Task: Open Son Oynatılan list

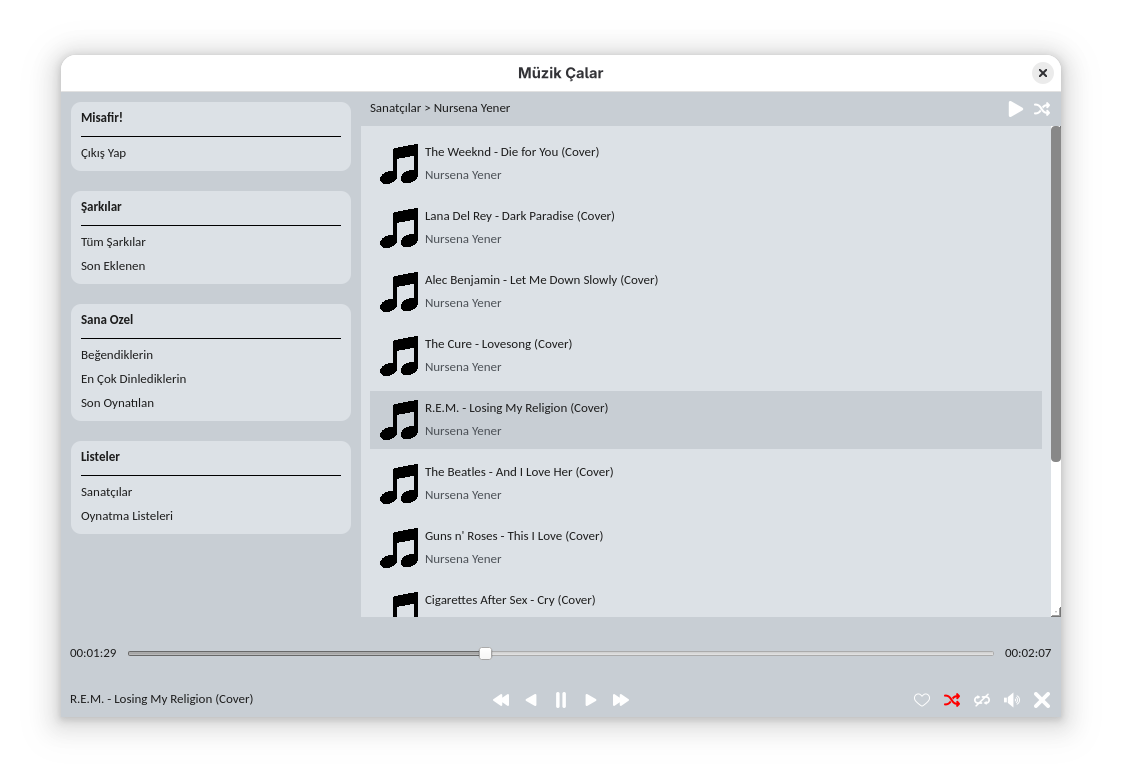Action: pos(117,403)
